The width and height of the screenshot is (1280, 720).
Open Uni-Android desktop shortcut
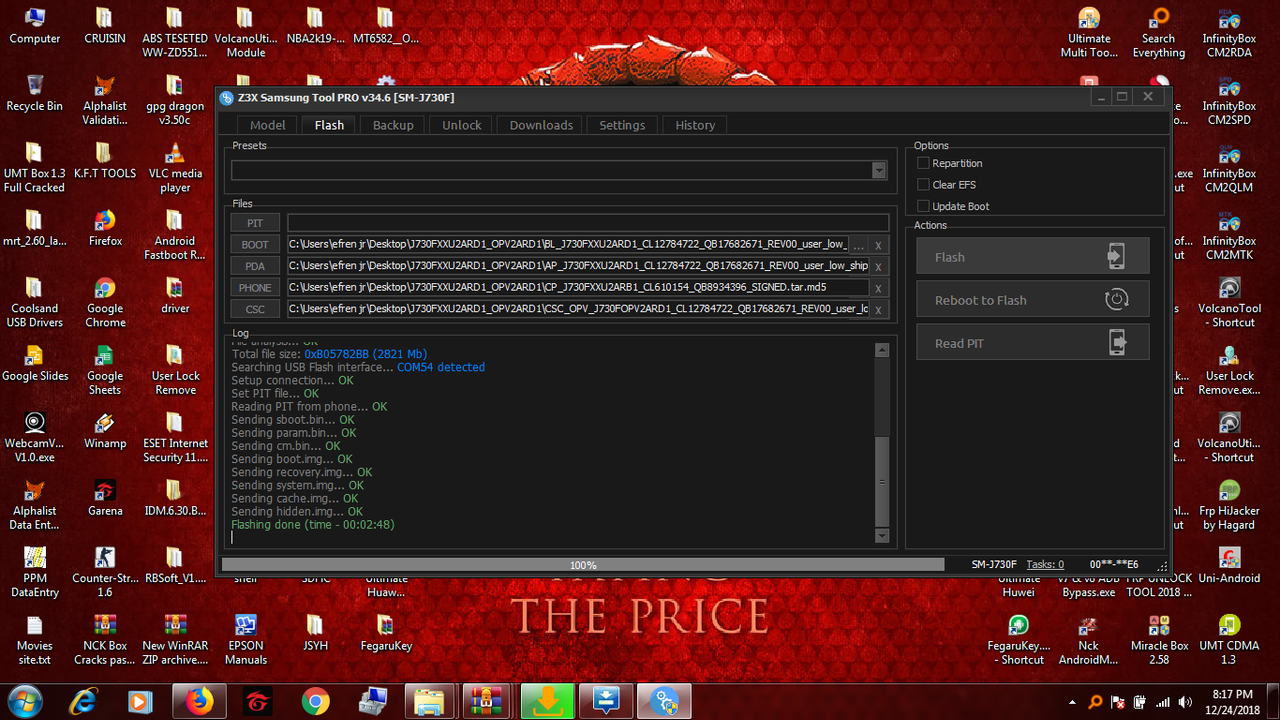point(1229,565)
